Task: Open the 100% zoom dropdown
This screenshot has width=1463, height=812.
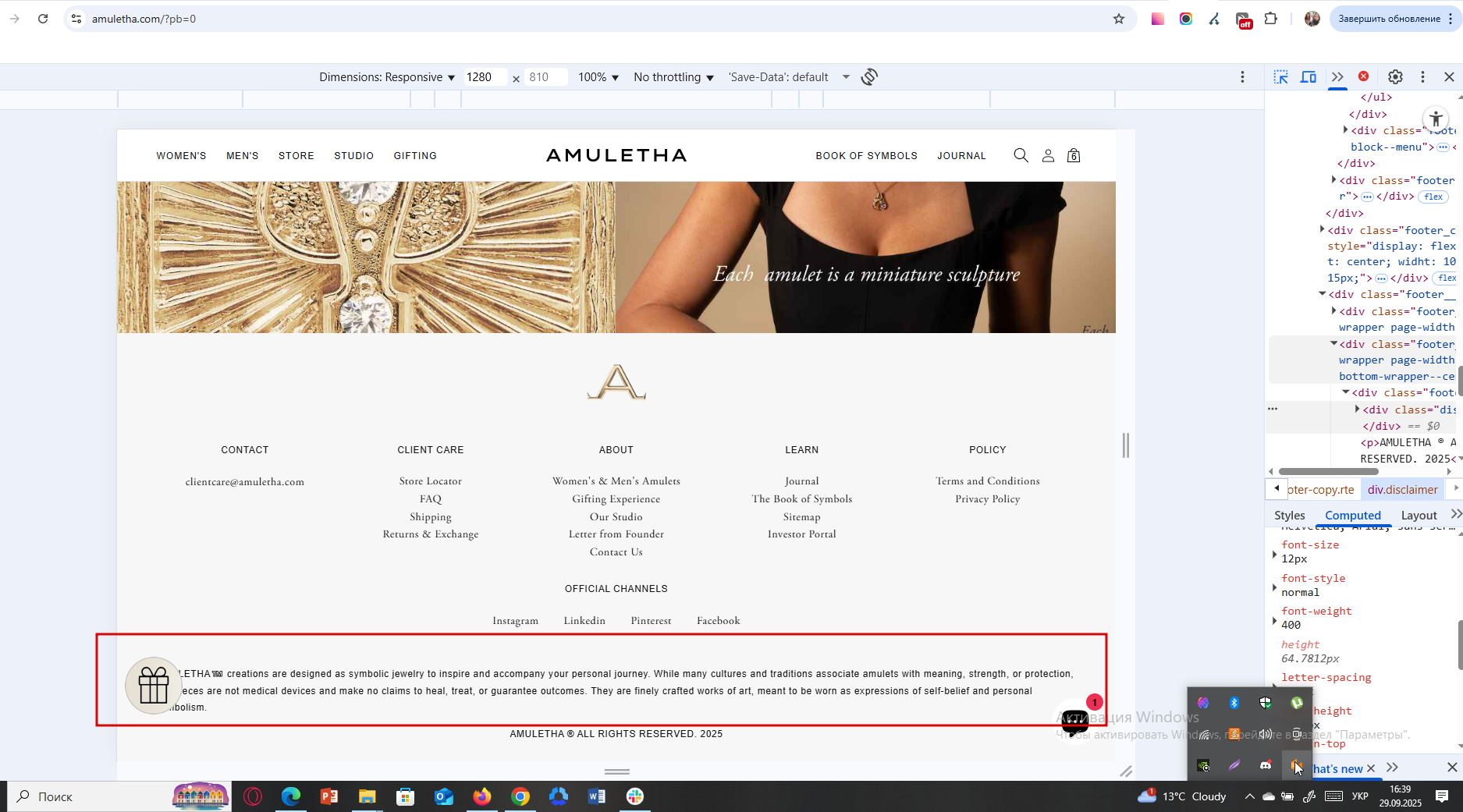Action: click(x=598, y=77)
